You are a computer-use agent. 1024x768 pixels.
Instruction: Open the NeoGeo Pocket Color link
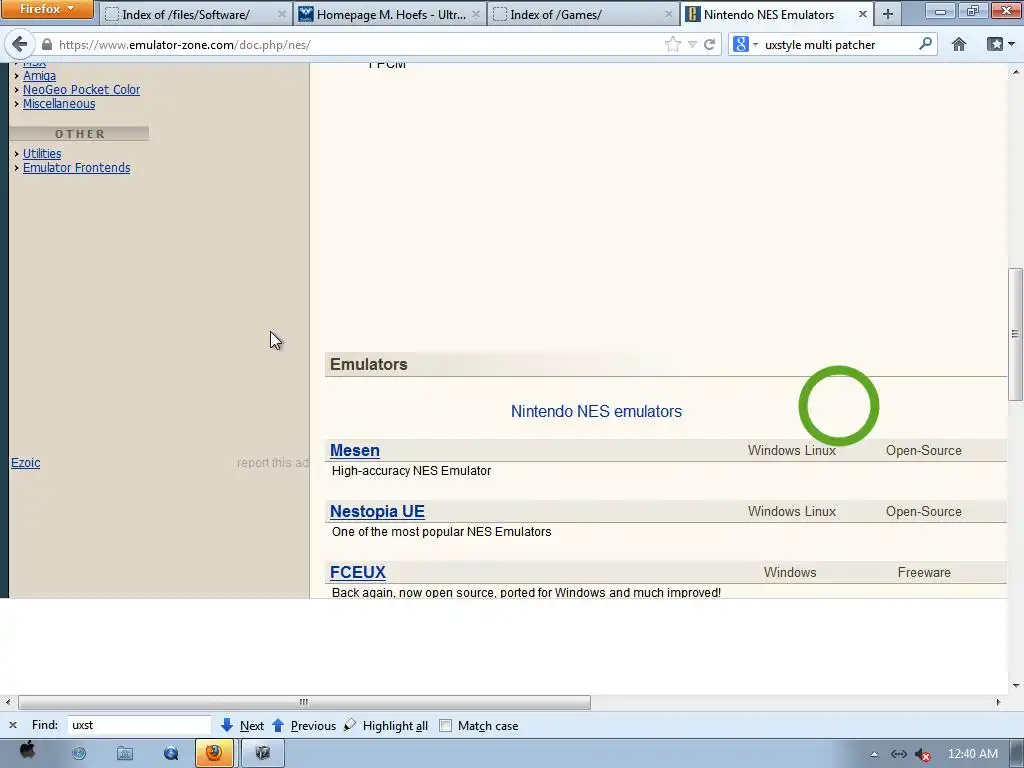click(x=81, y=89)
